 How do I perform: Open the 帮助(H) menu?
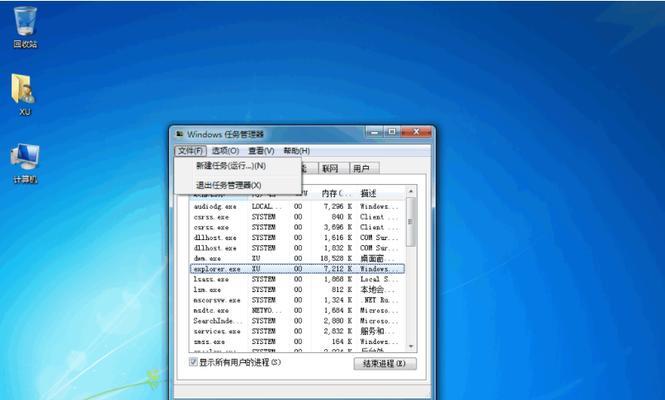tap(296, 151)
